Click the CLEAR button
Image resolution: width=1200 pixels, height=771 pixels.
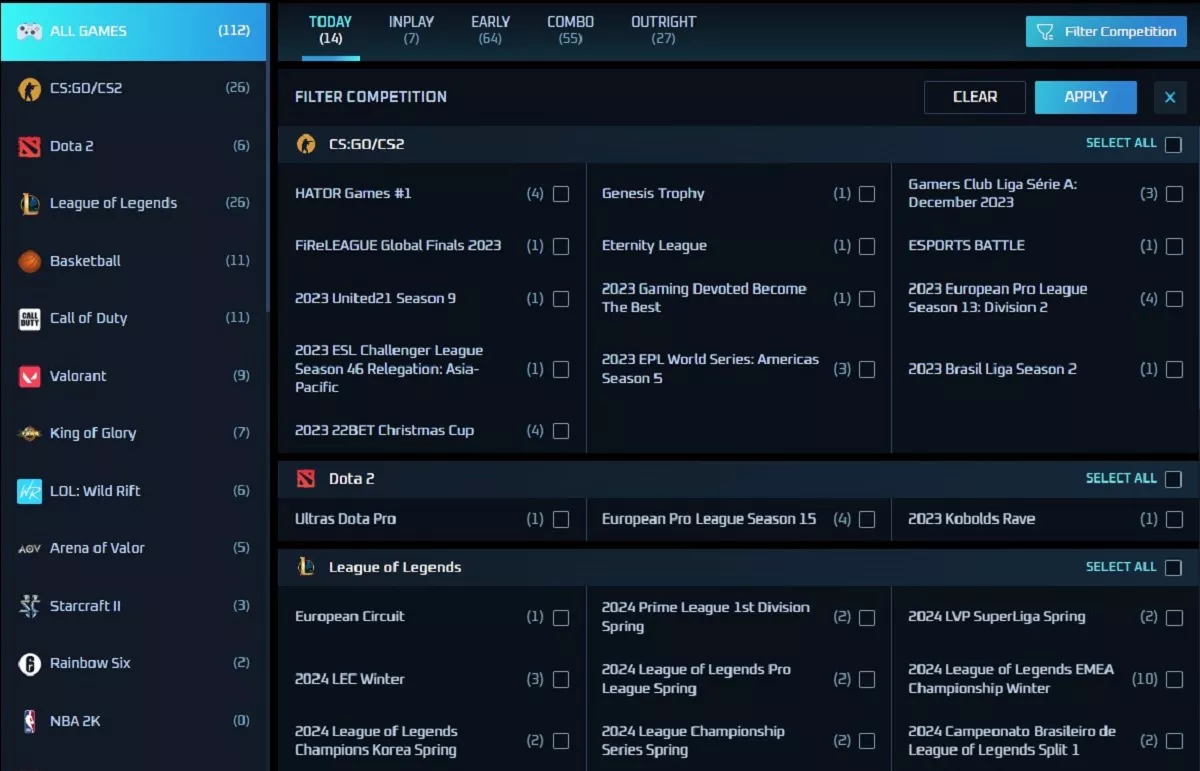coord(975,97)
